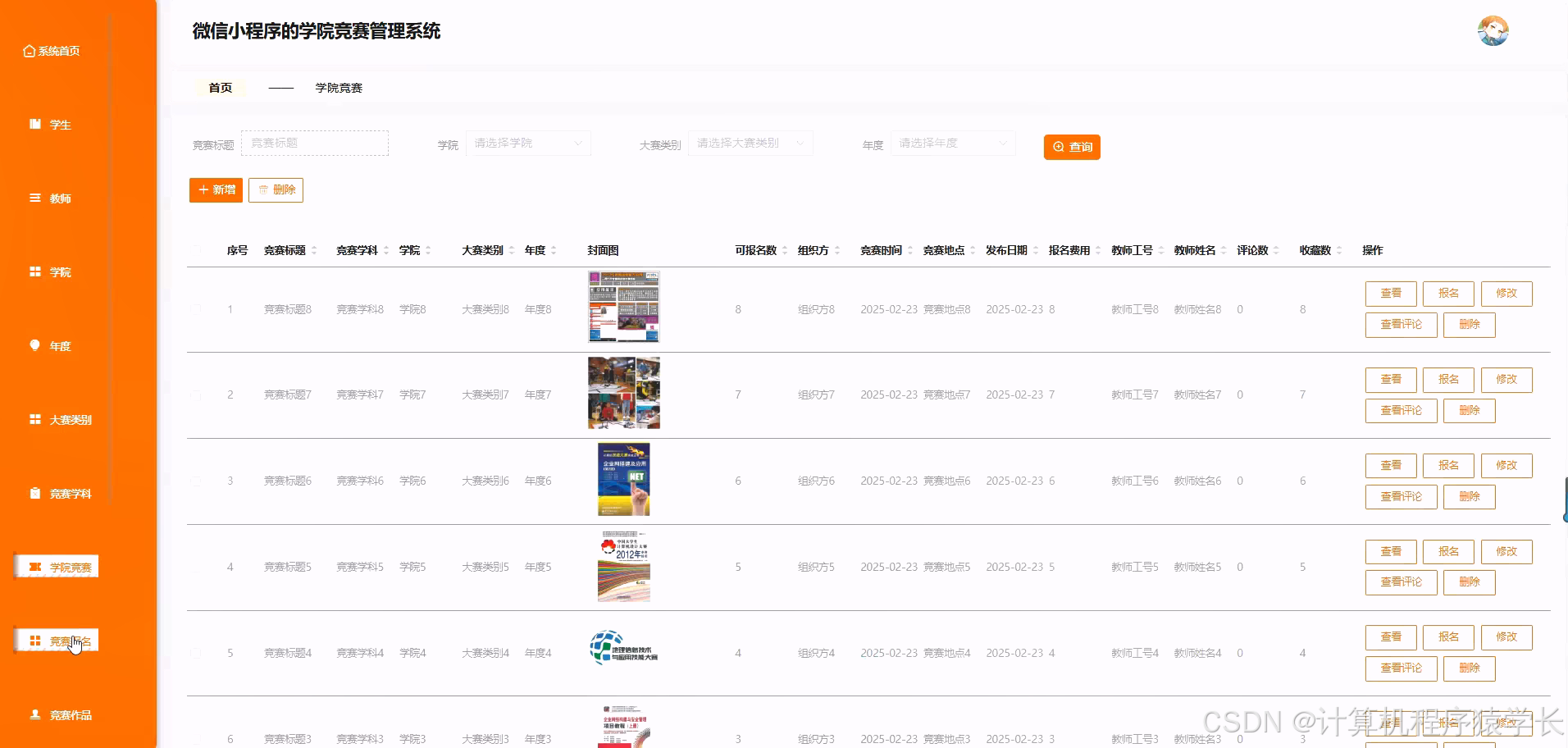
Task: Select the 竞赛报名 menu item in sidebar
Action: pyautogui.click(x=56, y=640)
